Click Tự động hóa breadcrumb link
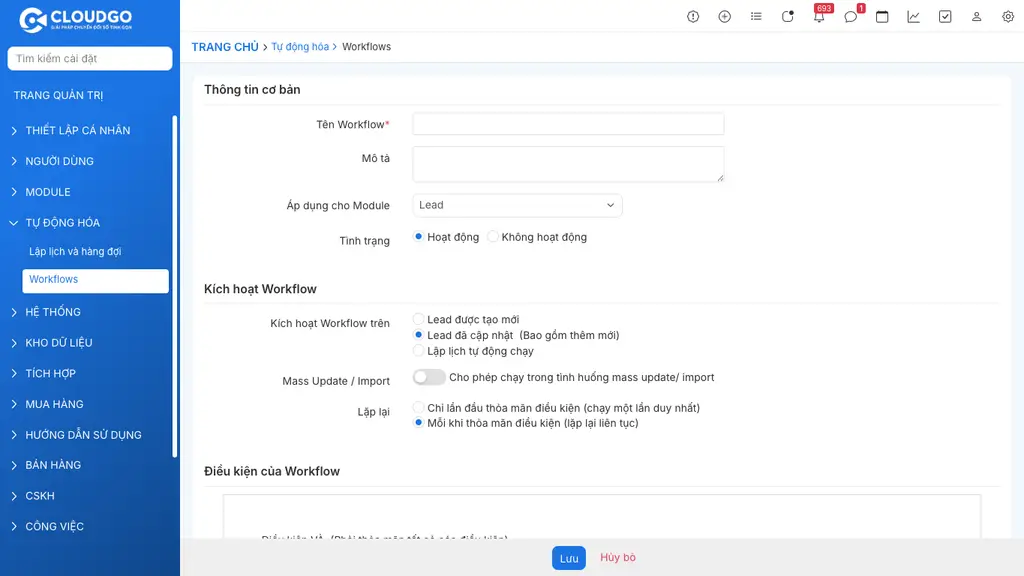This screenshot has height=576, width=1024. (300, 47)
